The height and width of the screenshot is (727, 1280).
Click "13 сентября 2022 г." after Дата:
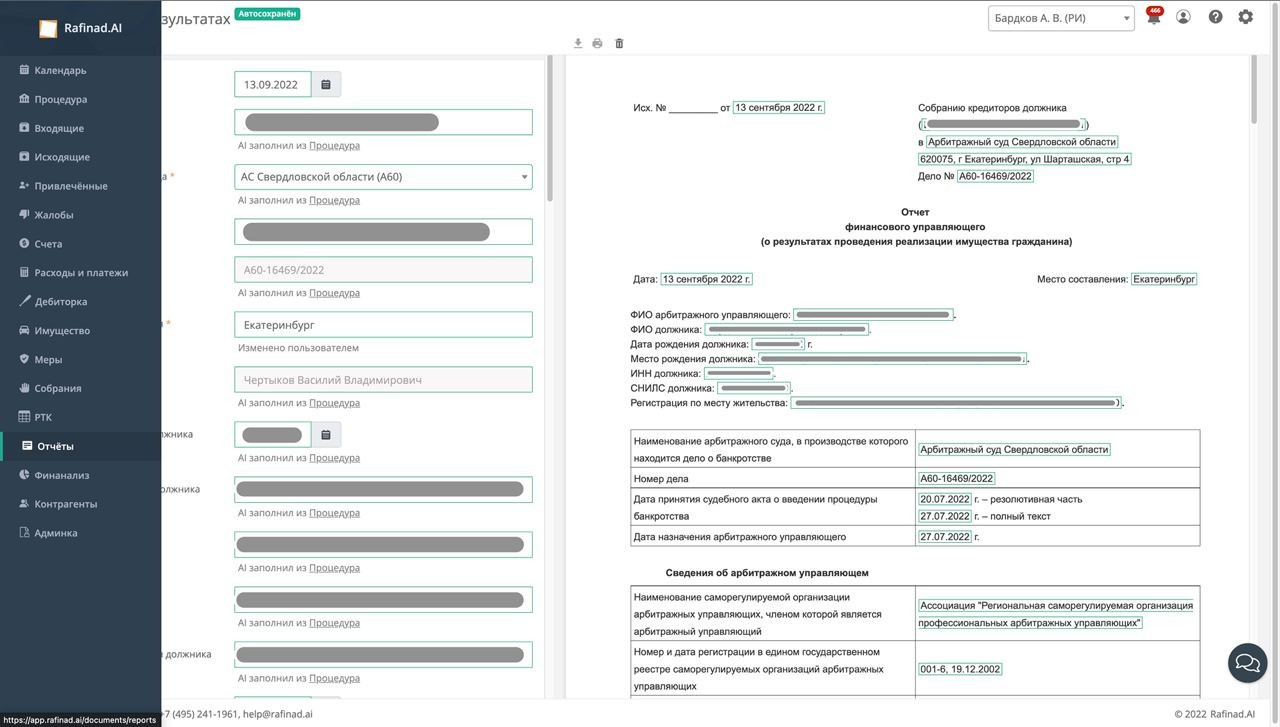(x=706, y=279)
